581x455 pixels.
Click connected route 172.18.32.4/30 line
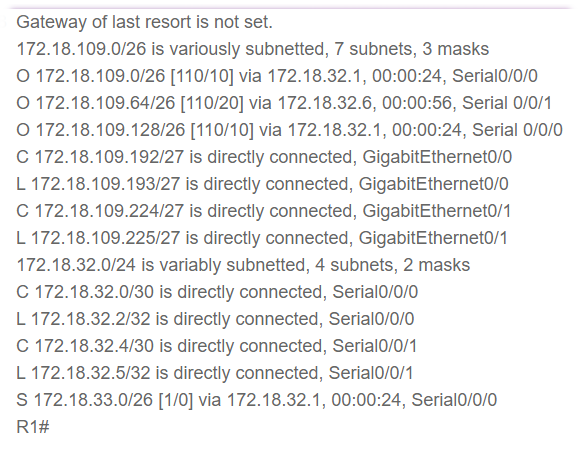pyautogui.click(x=217, y=346)
